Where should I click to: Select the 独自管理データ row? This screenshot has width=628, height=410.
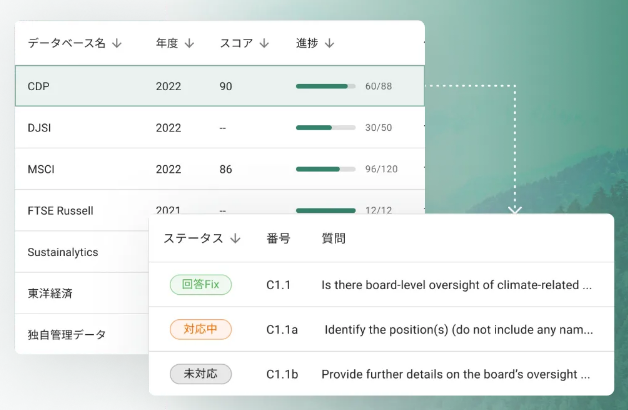pyautogui.click(x=82, y=334)
